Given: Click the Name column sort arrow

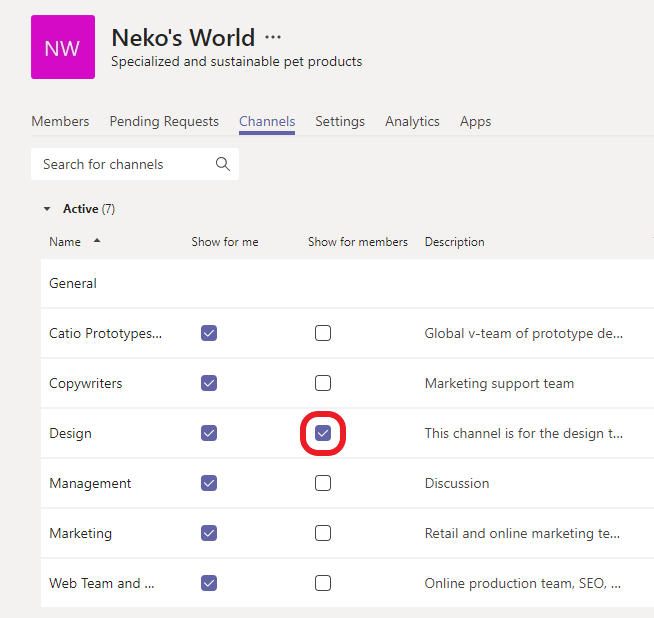Looking at the screenshot, I should coord(97,241).
